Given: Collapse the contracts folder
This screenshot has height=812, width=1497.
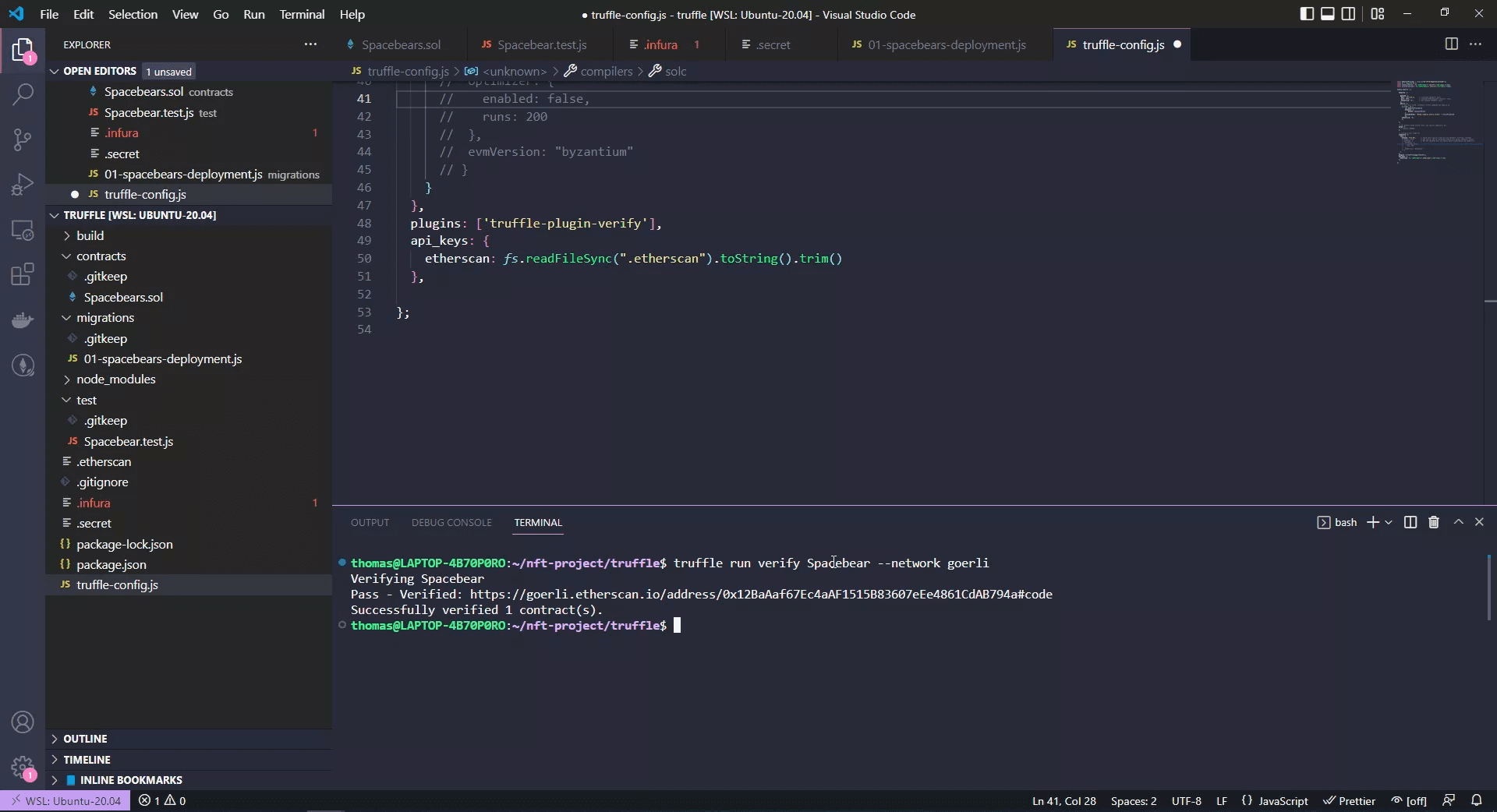Looking at the screenshot, I should (66, 256).
